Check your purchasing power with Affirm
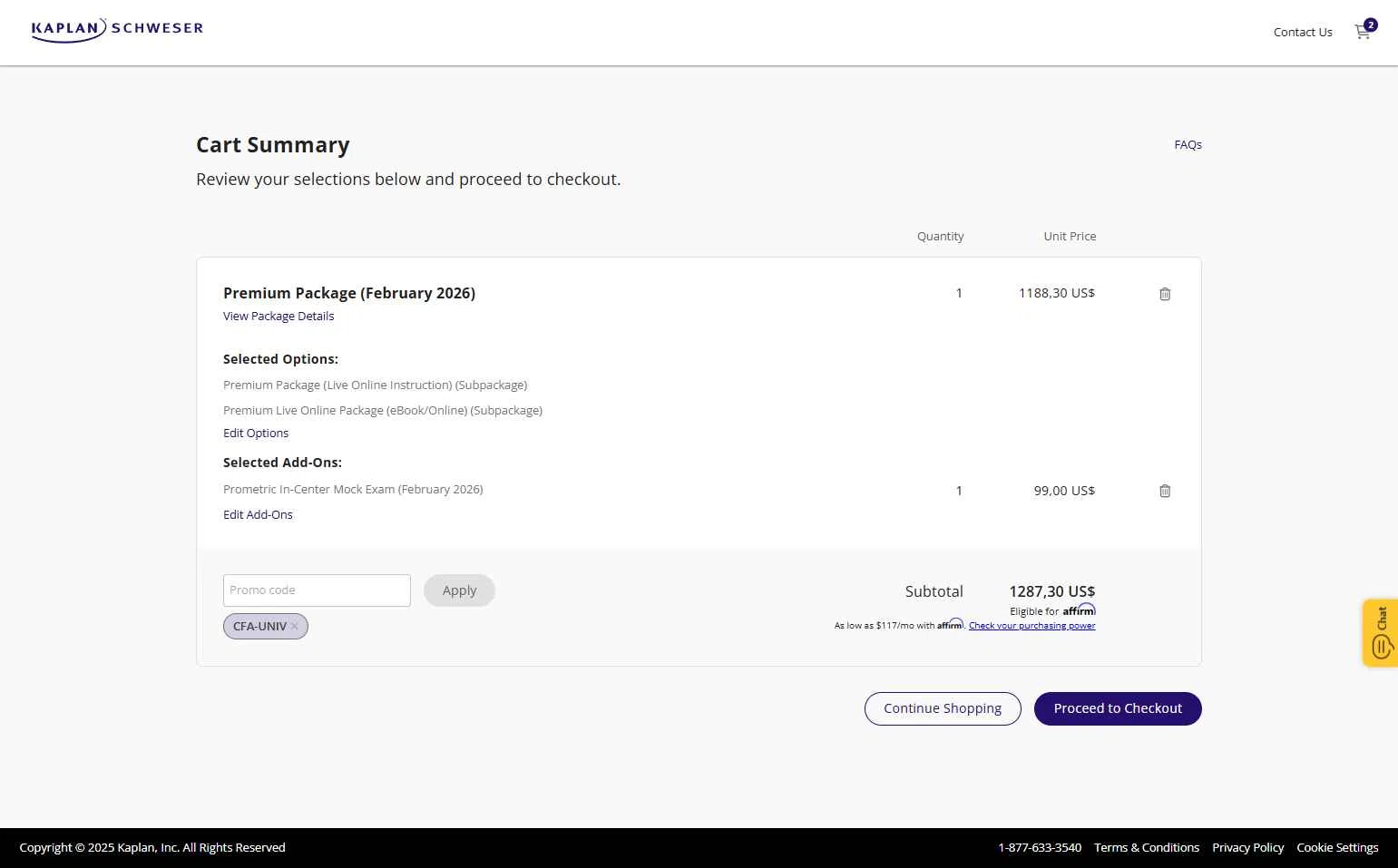The height and width of the screenshot is (868, 1398). (x=1031, y=625)
